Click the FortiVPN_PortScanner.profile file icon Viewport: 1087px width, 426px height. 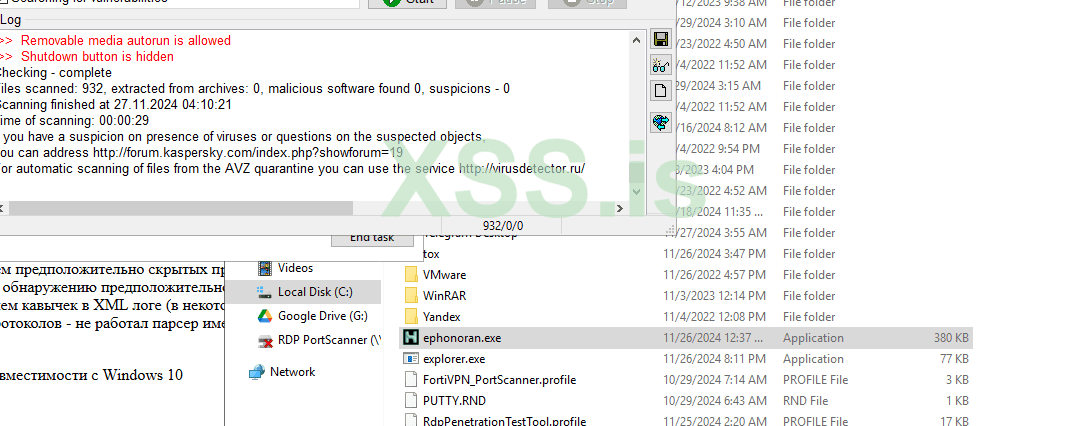coord(411,380)
